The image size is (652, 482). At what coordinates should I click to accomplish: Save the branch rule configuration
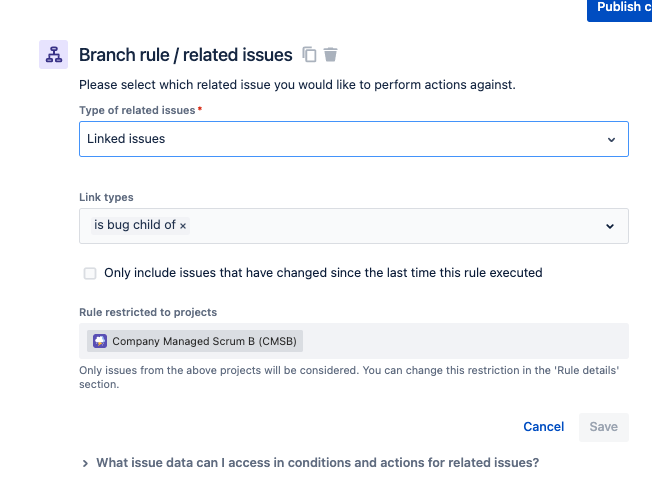[603, 427]
